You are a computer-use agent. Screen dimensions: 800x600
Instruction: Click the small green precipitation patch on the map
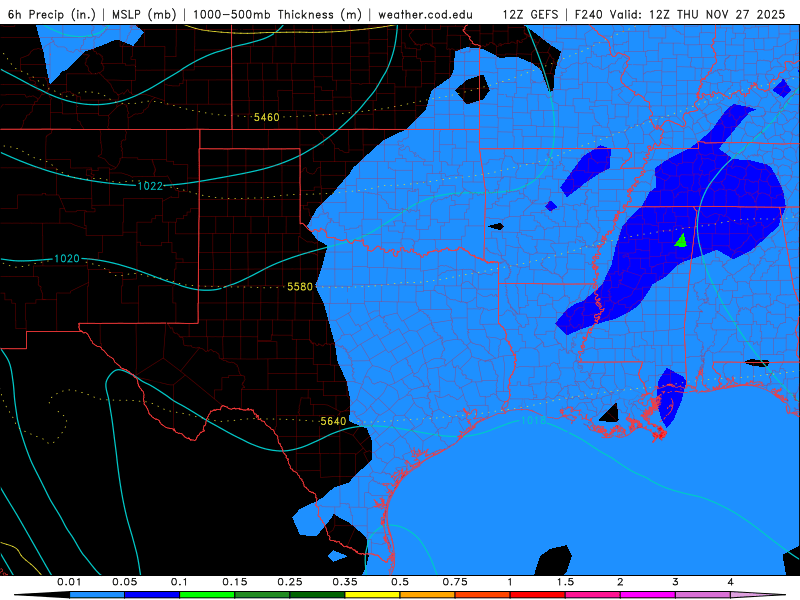pos(681,241)
